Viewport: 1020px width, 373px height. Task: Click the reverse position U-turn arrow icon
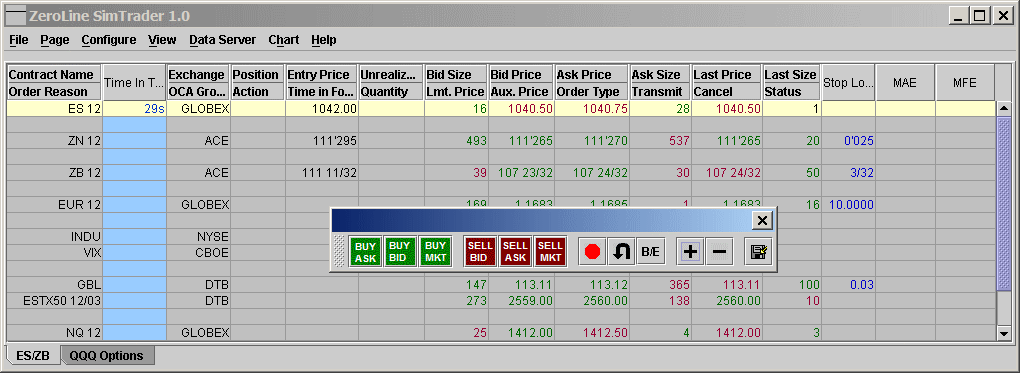tap(621, 252)
